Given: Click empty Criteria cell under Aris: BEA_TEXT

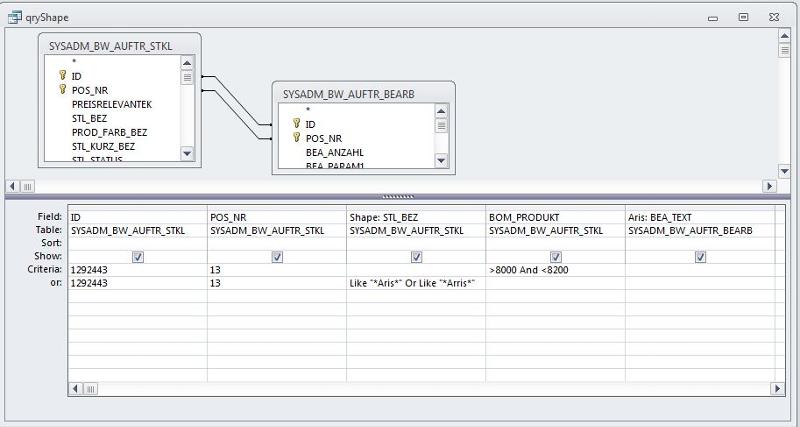Looking at the screenshot, I should [700, 269].
